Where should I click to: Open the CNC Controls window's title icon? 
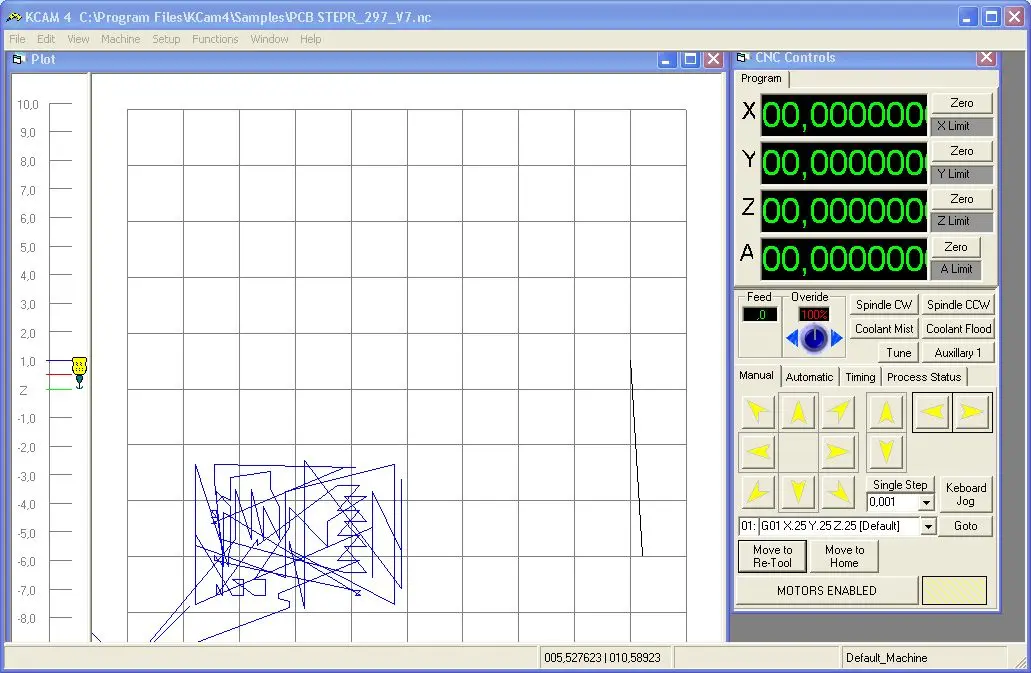[743, 57]
